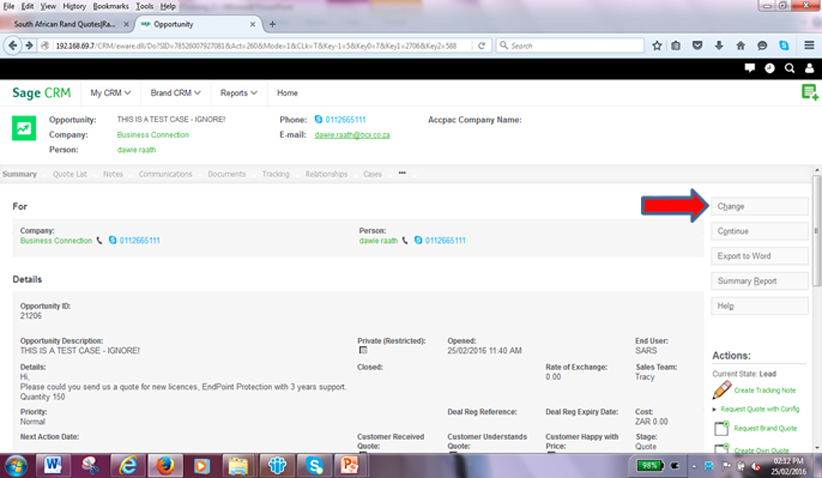Open the dawie.raath email link
The height and width of the screenshot is (478, 822).
tap(352, 135)
